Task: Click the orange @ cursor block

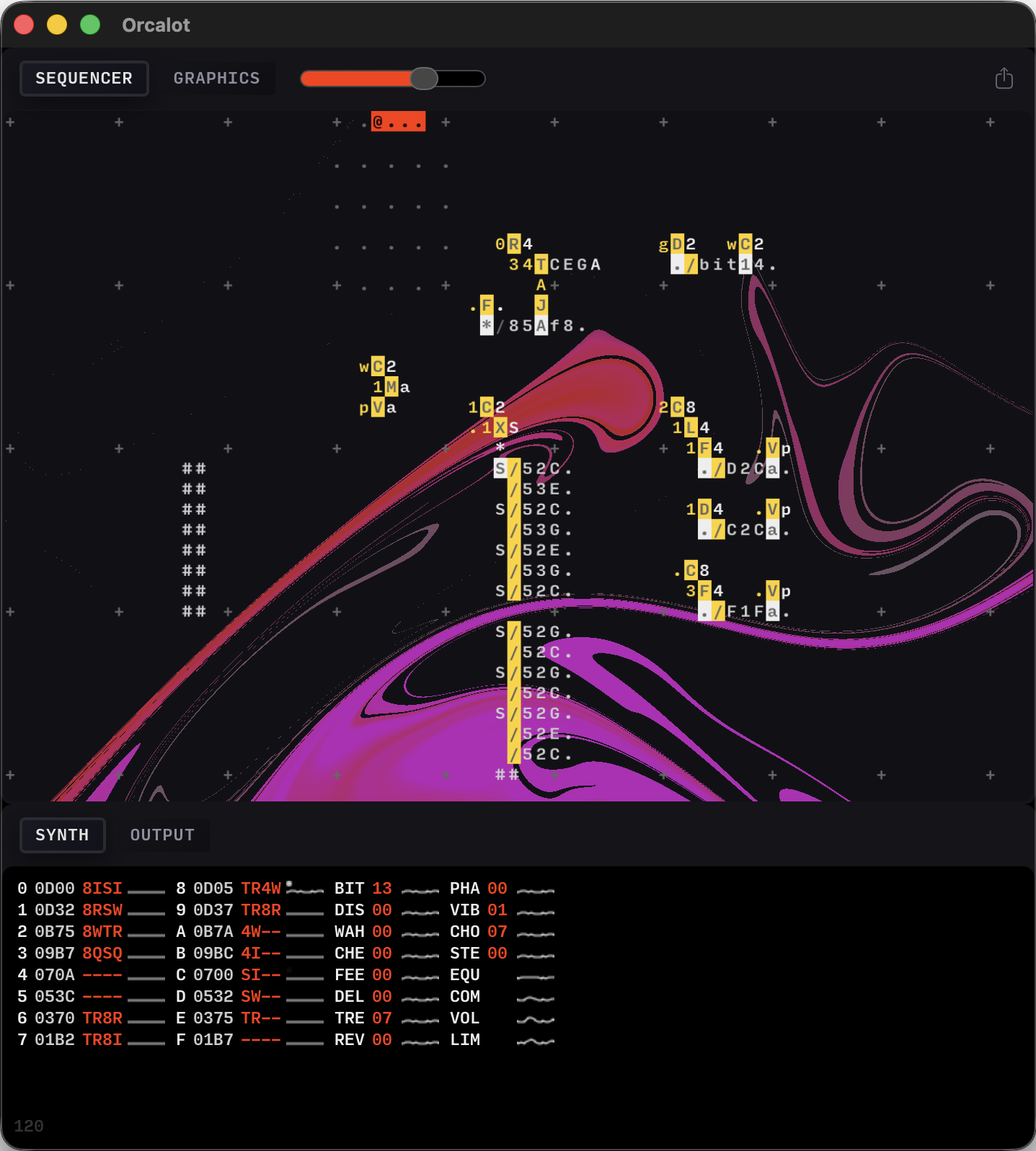Action: pyautogui.click(x=397, y=122)
